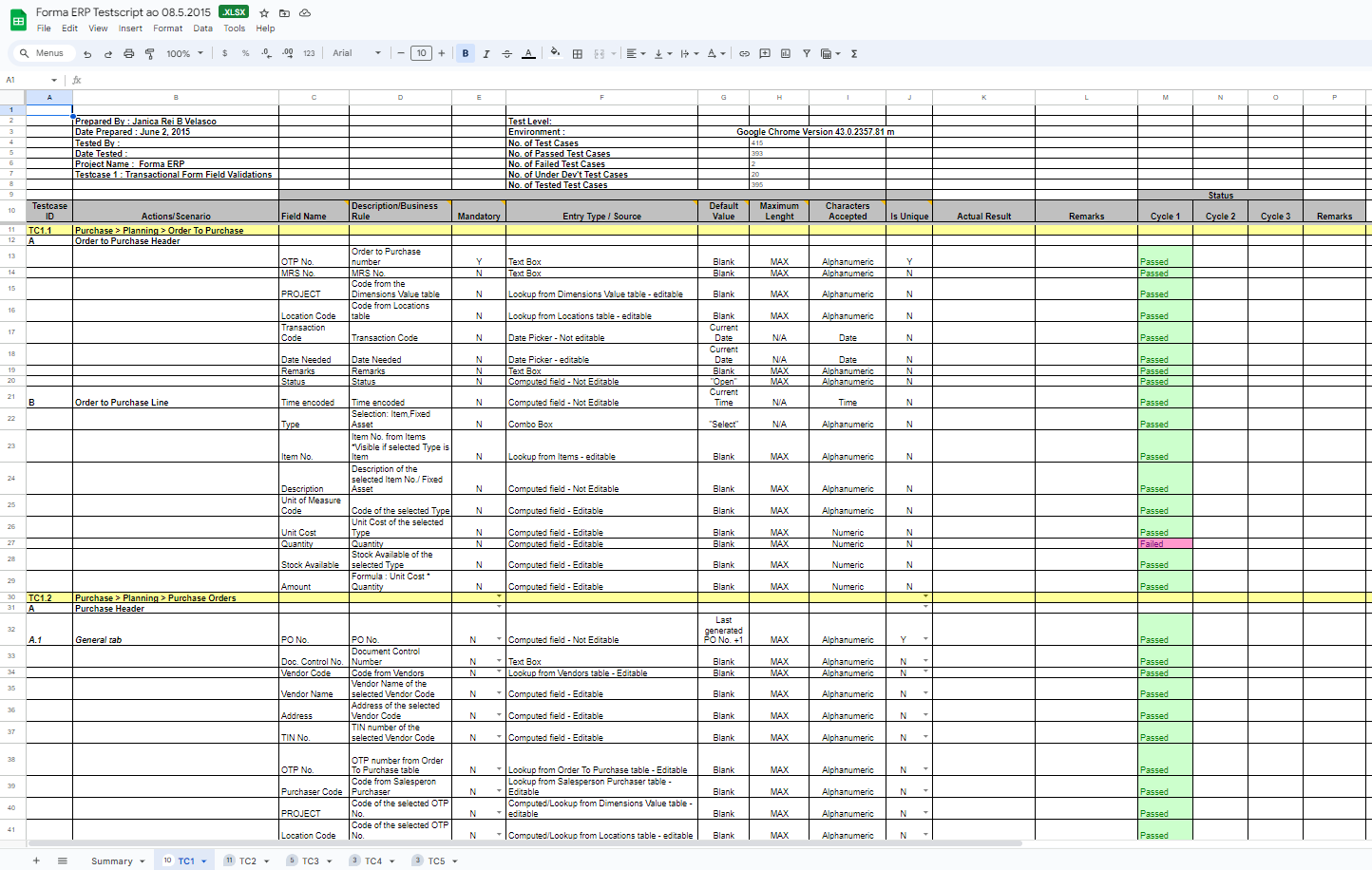Viewport: 1372px width, 870px height.
Task: Open the text wrapping dropdown
Action: coord(690,54)
